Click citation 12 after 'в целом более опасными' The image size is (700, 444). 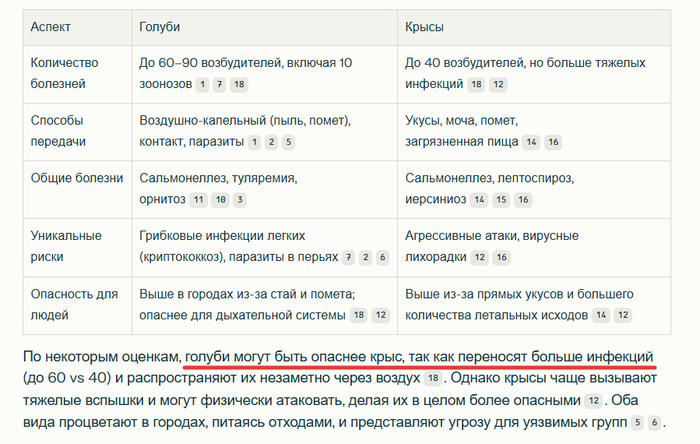click(x=593, y=401)
